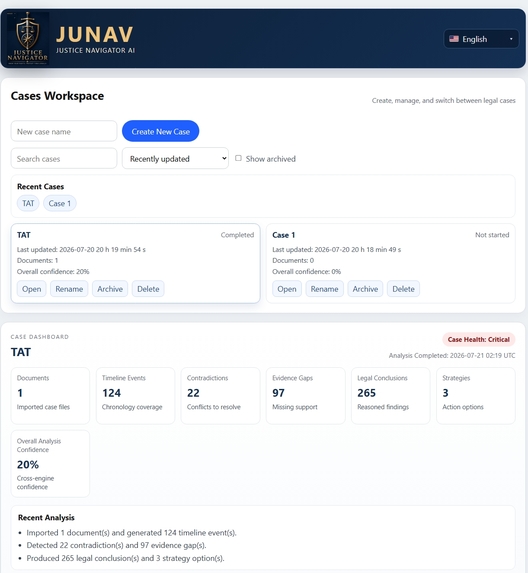Click the Case Health: Critical badge
Image resolution: width=528 pixels, height=573 pixels.
[x=479, y=339]
